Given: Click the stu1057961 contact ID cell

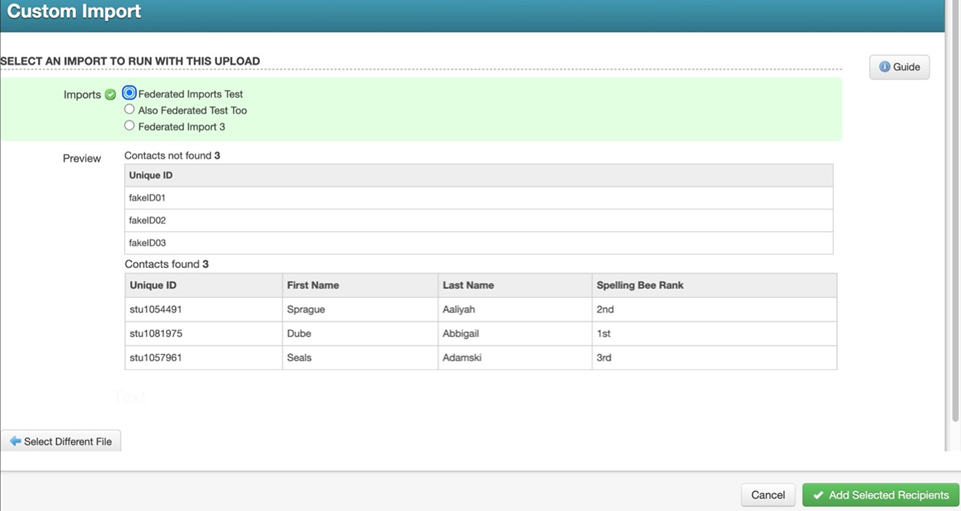Looking at the screenshot, I should (155, 358).
